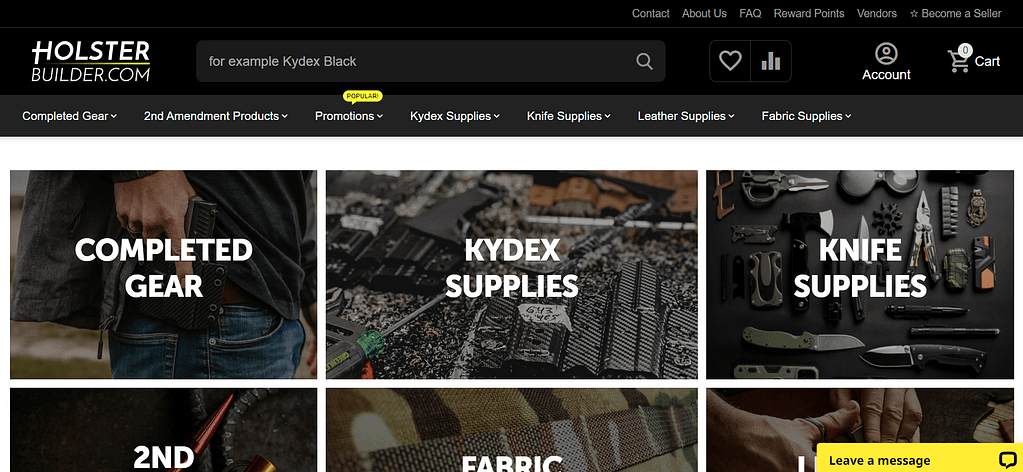Viewport: 1023px width, 472px height.
Task: Click the star icon beside Become a Seller
Action: coord(913,13)
